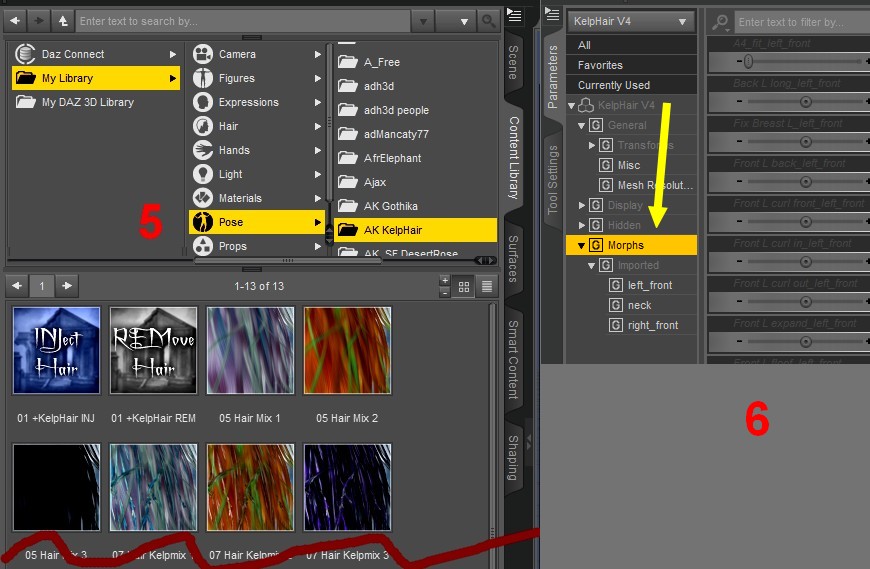Screen dimensions: 870x569
Task: Select the 05 Hair Mix 1 thumbnail
Action: coord(250,350)
